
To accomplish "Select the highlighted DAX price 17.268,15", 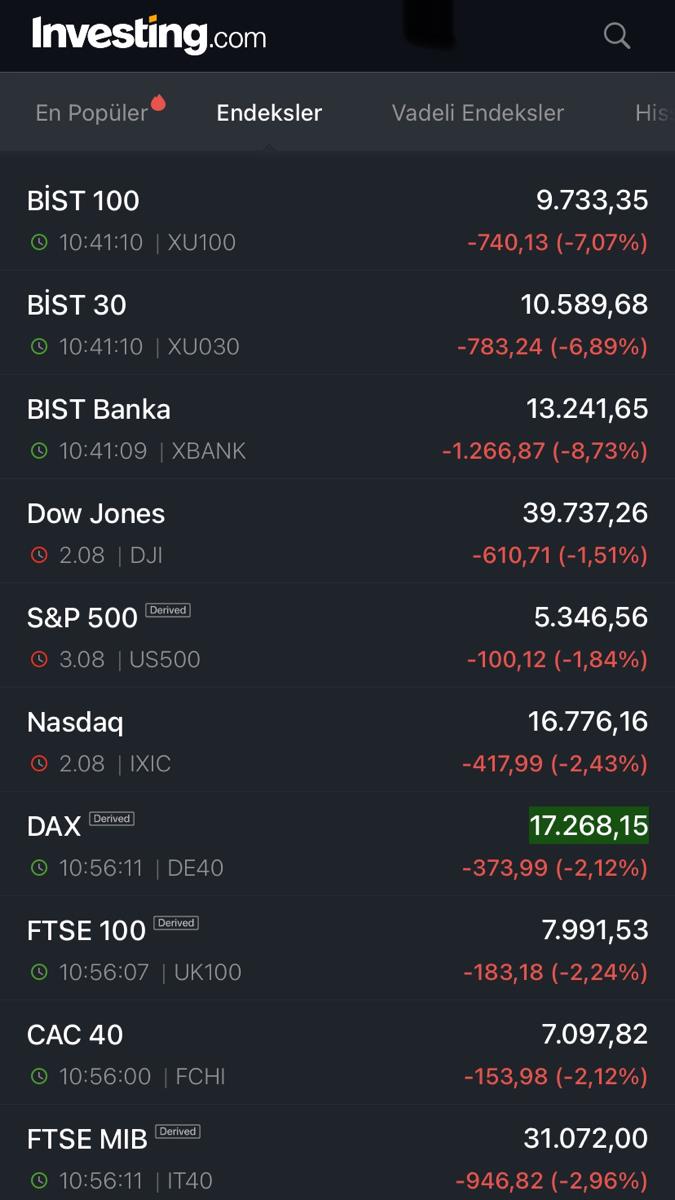I will click(588, 826).
